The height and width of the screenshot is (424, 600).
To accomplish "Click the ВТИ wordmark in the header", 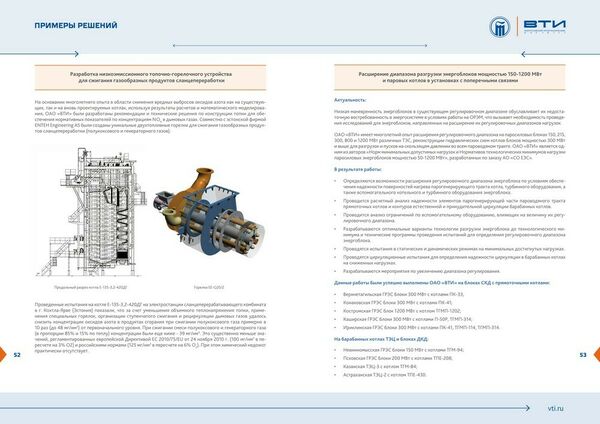I will point(545,27).
